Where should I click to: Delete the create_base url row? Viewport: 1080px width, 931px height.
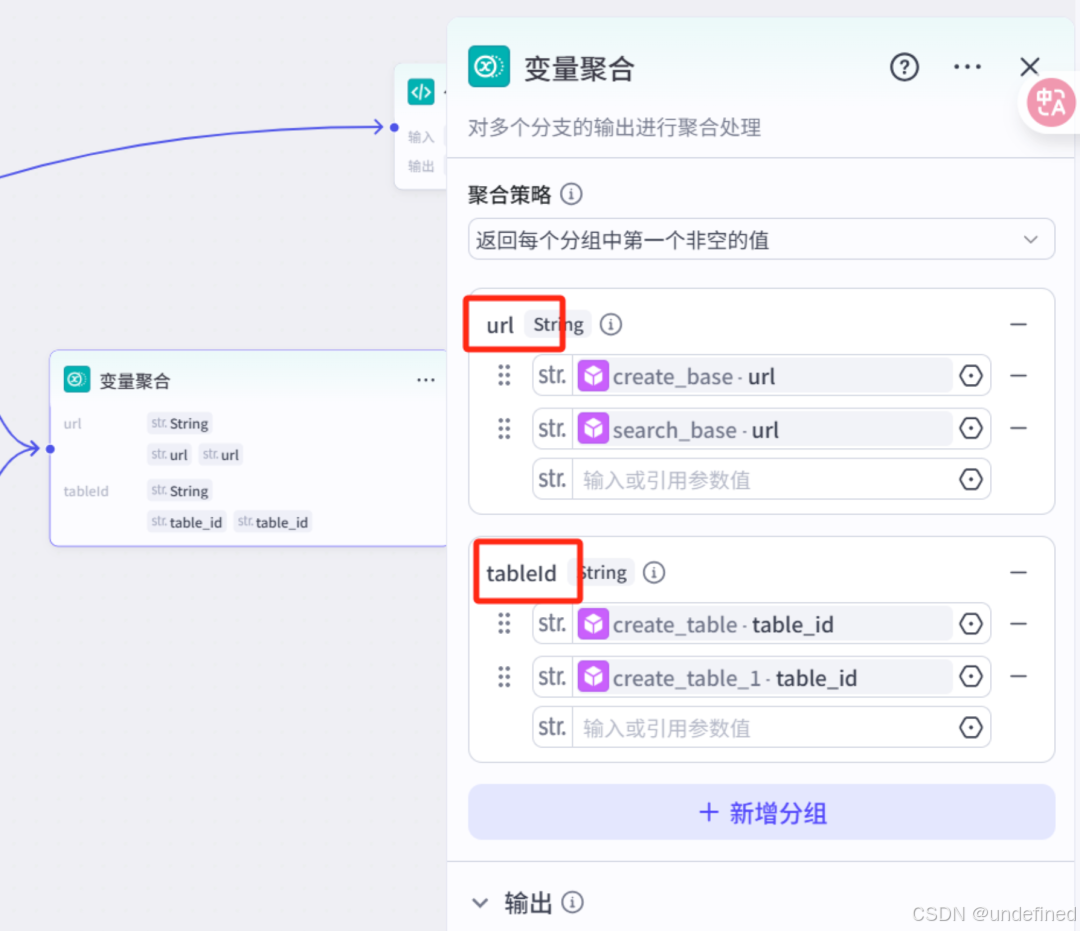[x=1018, y=376]
